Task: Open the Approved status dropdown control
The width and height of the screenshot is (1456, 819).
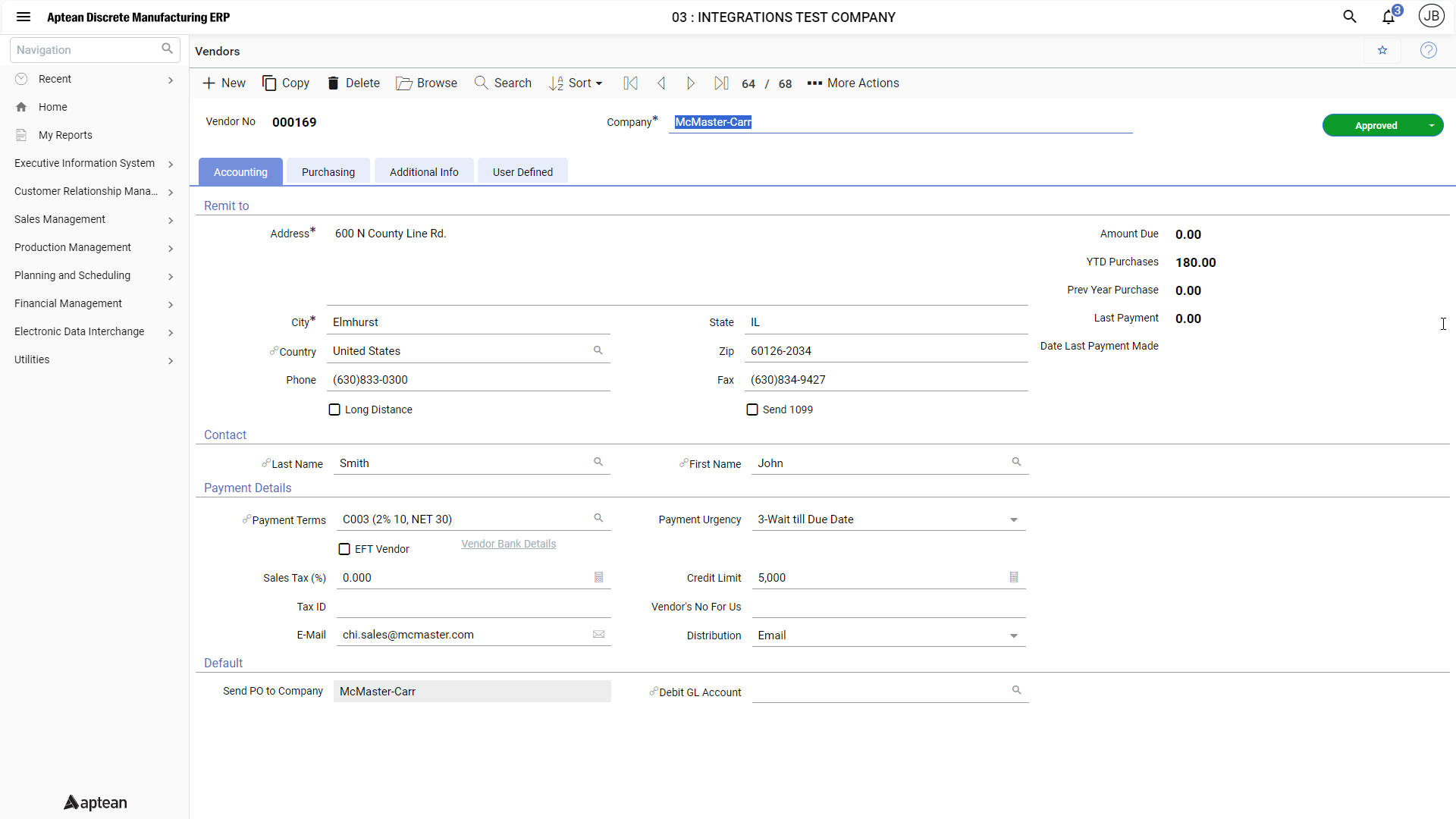Action: [1432, 125]
